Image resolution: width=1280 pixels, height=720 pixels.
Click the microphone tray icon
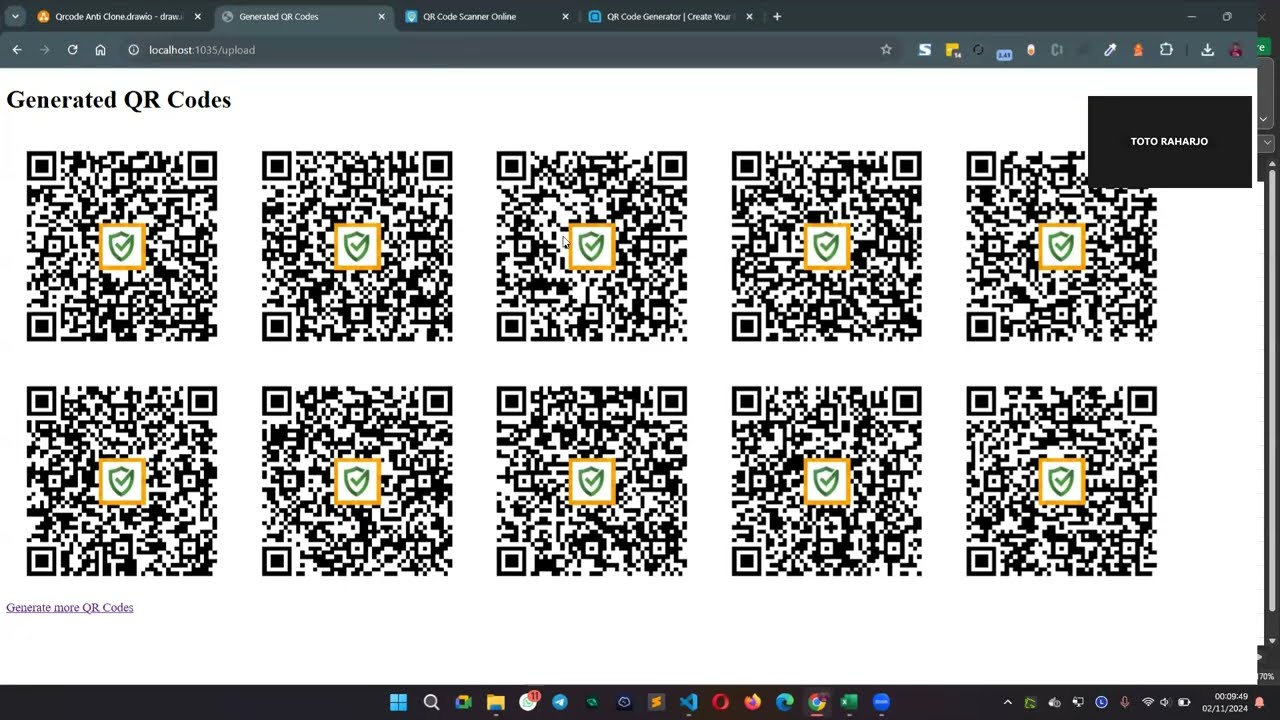(x=1125, y=702)
